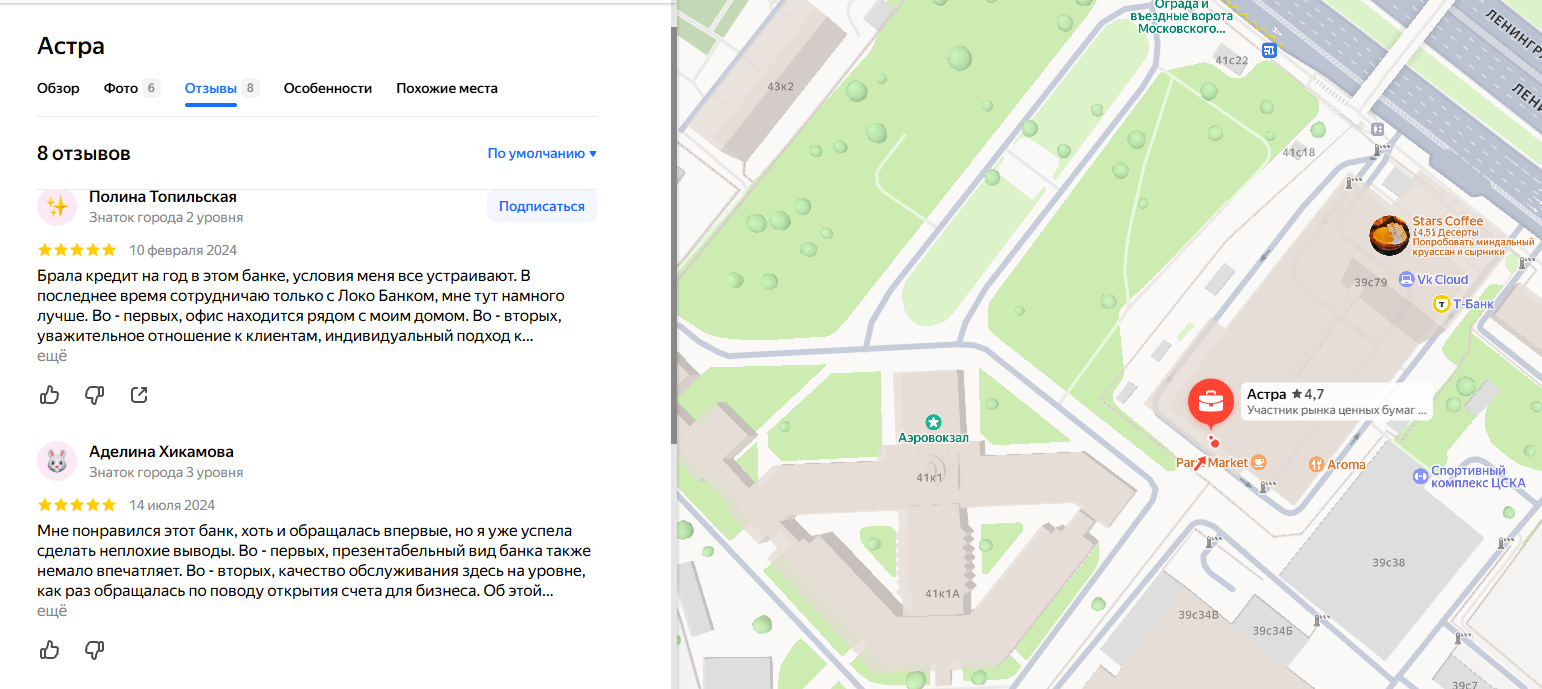The image size is (1542, 689).
Task: Open Полина Топильская's profile name
Action: 163,197
